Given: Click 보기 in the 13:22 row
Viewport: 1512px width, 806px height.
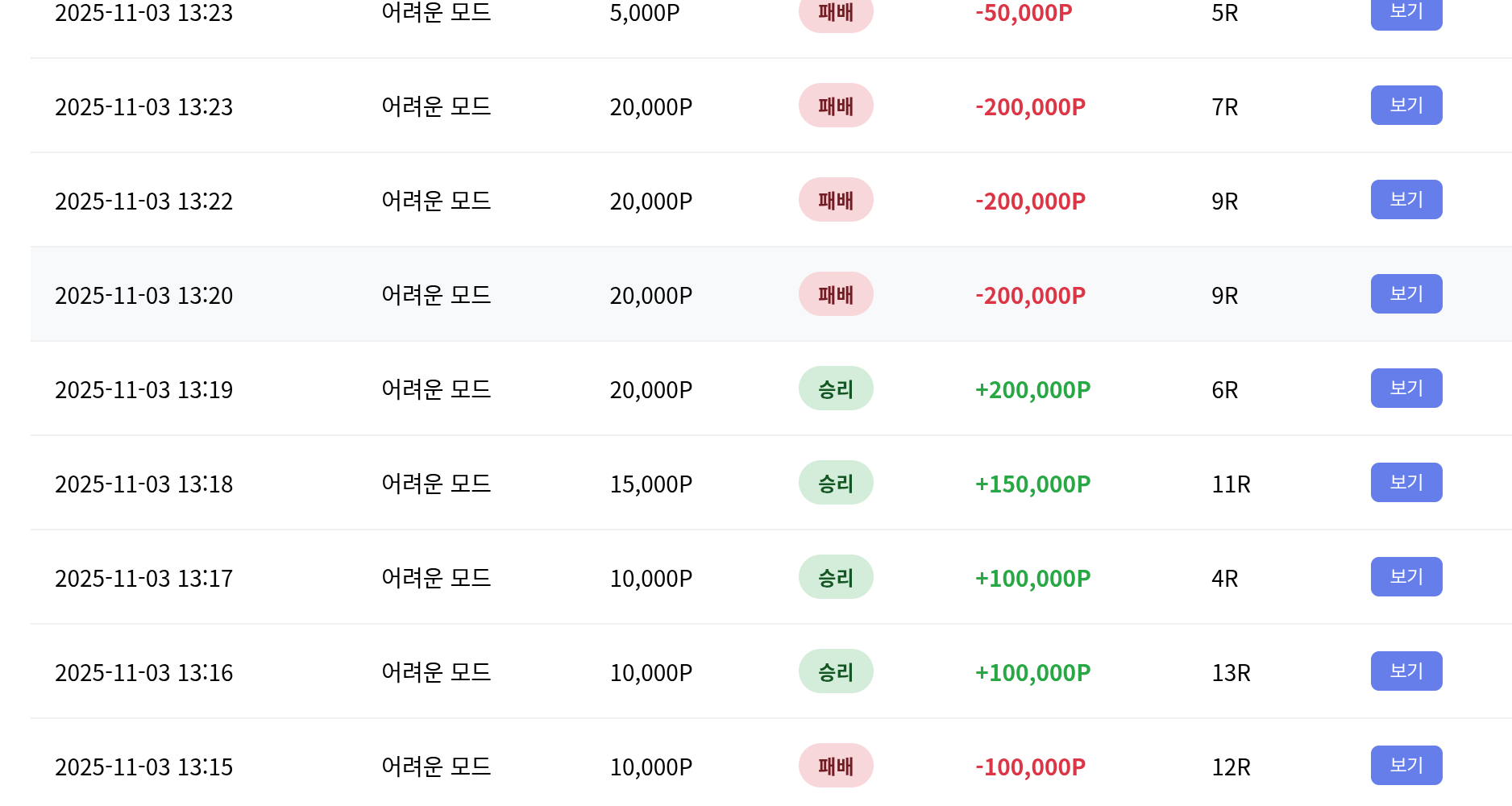Looking at the screenshot, I should click(x=1406, y=200).
